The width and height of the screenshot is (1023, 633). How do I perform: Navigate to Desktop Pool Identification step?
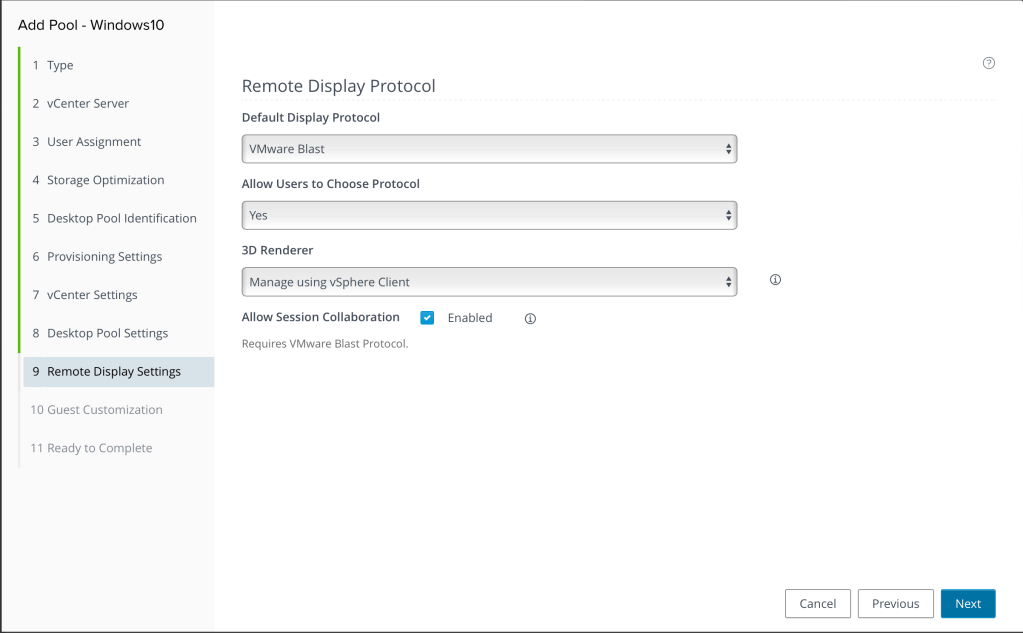point(121,219)
